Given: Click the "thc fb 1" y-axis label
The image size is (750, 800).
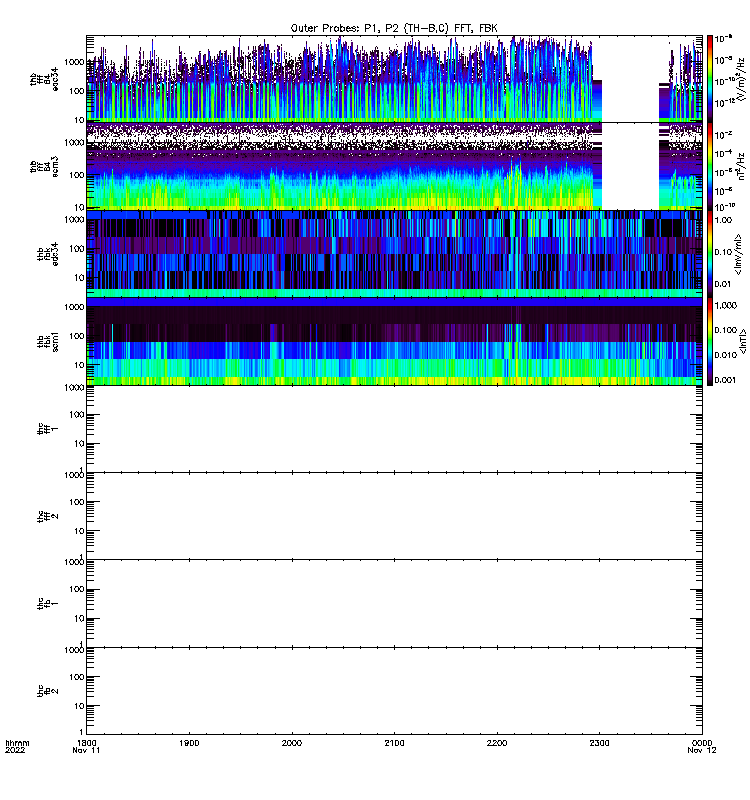Looking at the screenshot, I should (48, 604).
